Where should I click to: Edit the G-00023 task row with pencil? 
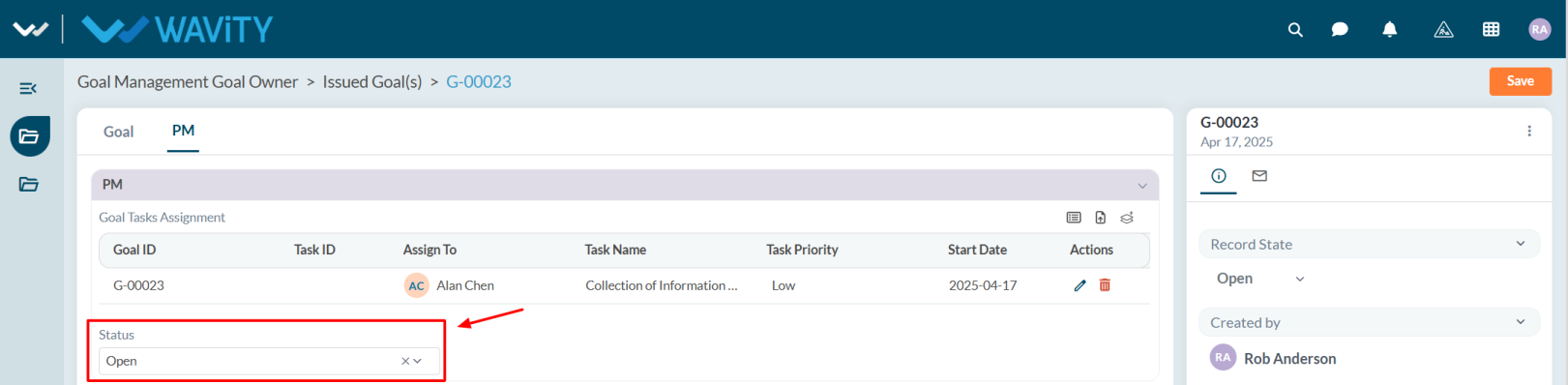click(x=1080, y=285)
